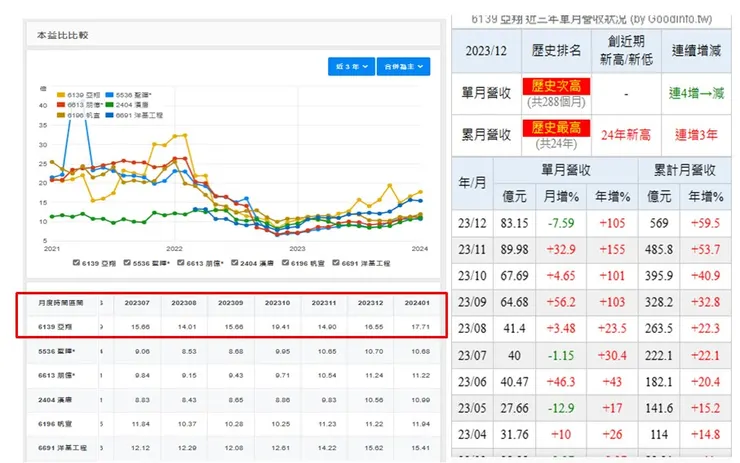Click the 連續增減 column header
This screenshot has width=740, height=463.
coord(697,51)
